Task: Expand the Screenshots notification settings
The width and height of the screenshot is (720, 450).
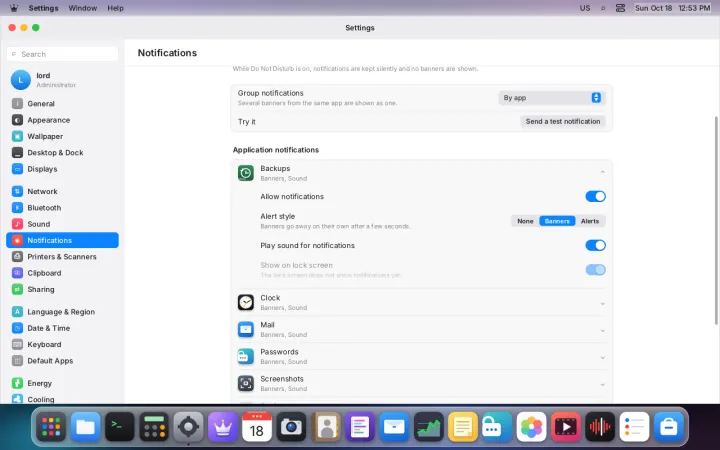Action: tap(602, 385)
